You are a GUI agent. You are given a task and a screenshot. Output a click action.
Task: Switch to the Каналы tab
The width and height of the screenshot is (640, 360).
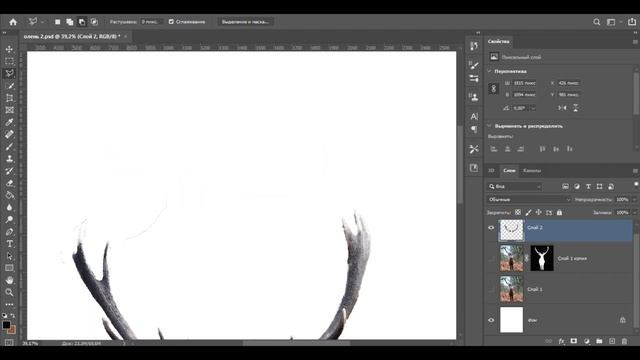[532, 171]
